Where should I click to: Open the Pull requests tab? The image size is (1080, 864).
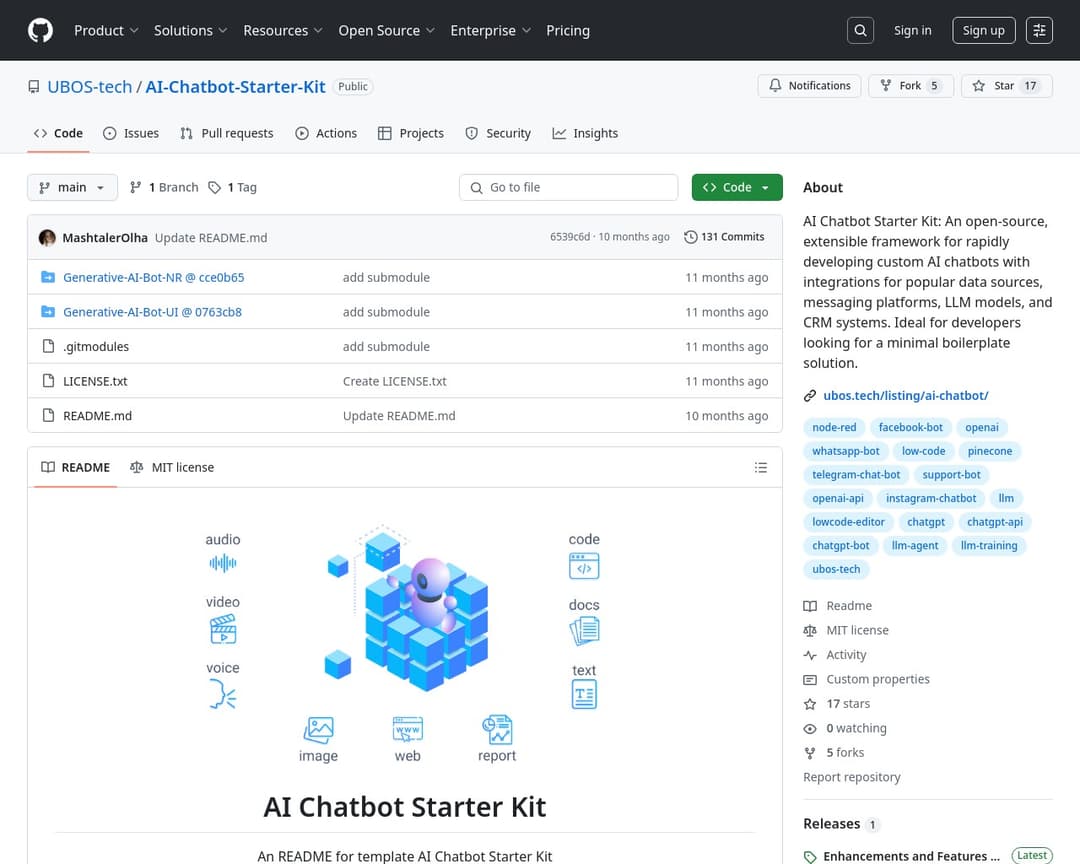[227, 134]
